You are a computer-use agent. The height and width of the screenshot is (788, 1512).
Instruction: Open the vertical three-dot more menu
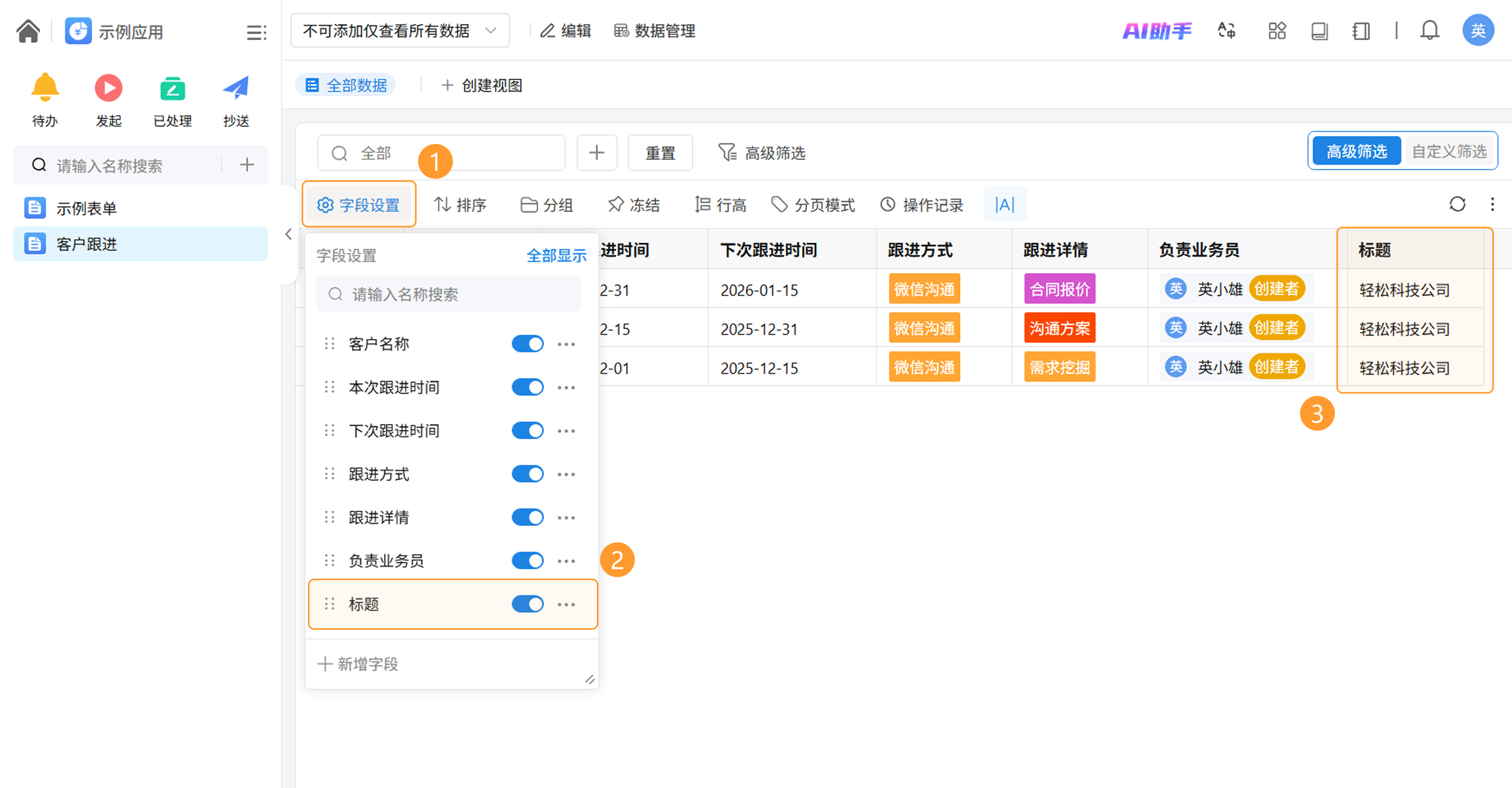[1493, 204]
